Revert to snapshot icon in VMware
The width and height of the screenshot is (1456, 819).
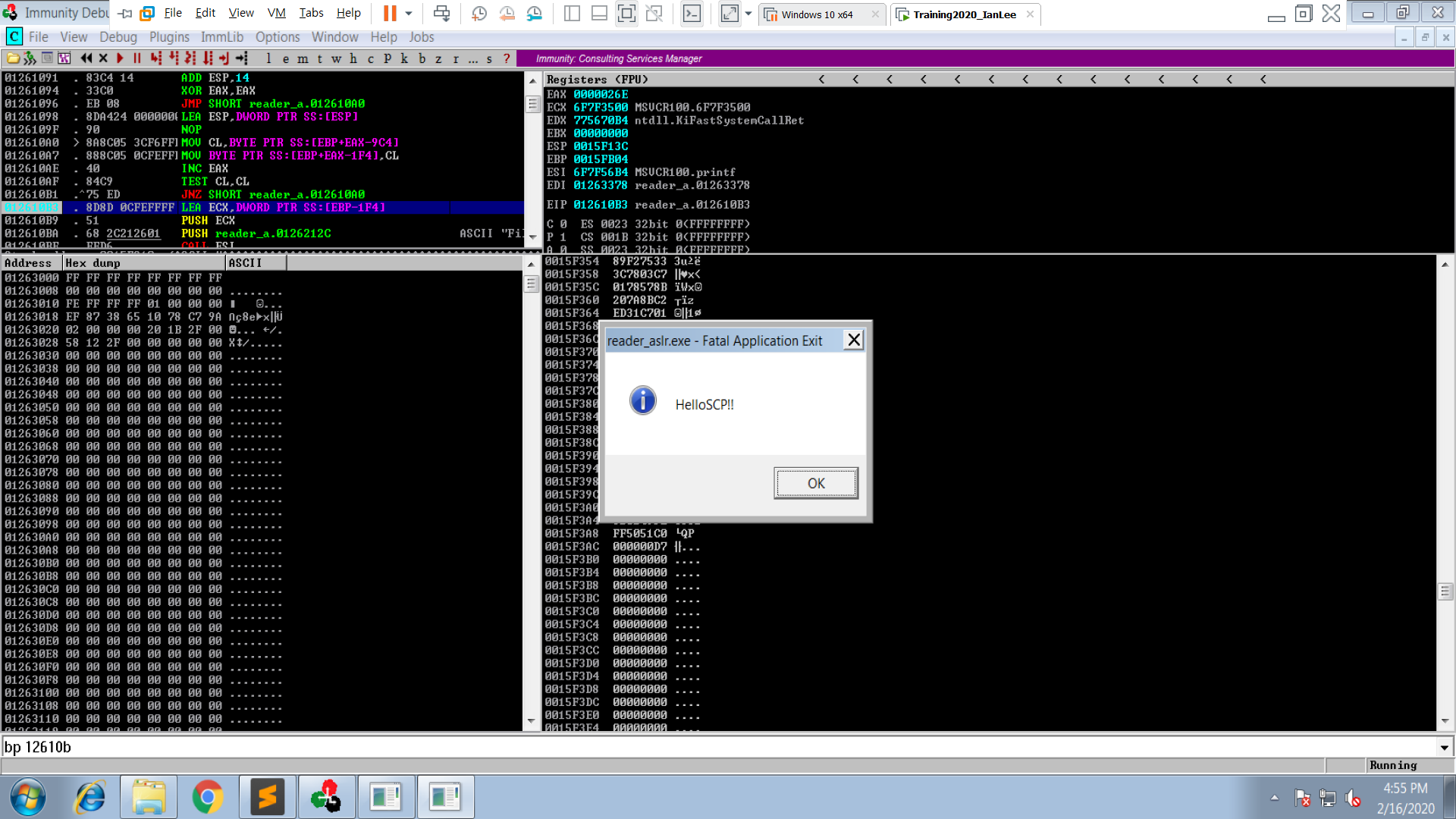coord(507,14)
